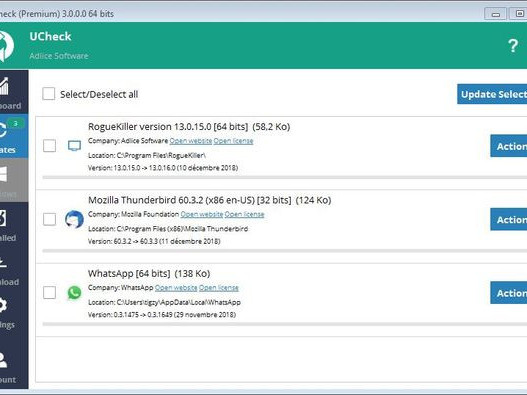This screenshot has width=527, height=395.
Task: Click the Thunderbird application icon
Action: [x=74, y=219]
